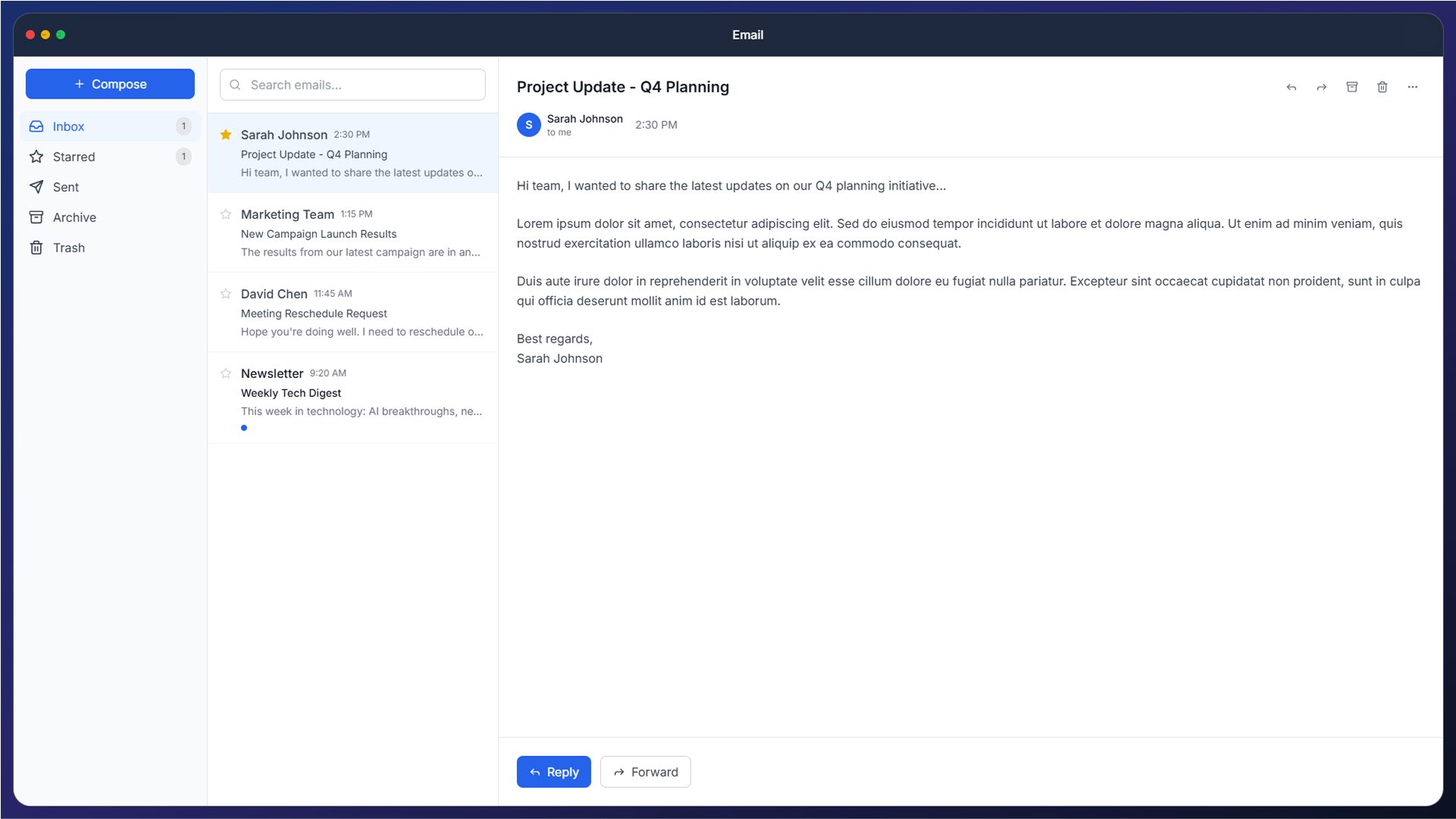Screen dimensions: 1456x819
Task: Star the Marketing Team email
Action: 226,214
